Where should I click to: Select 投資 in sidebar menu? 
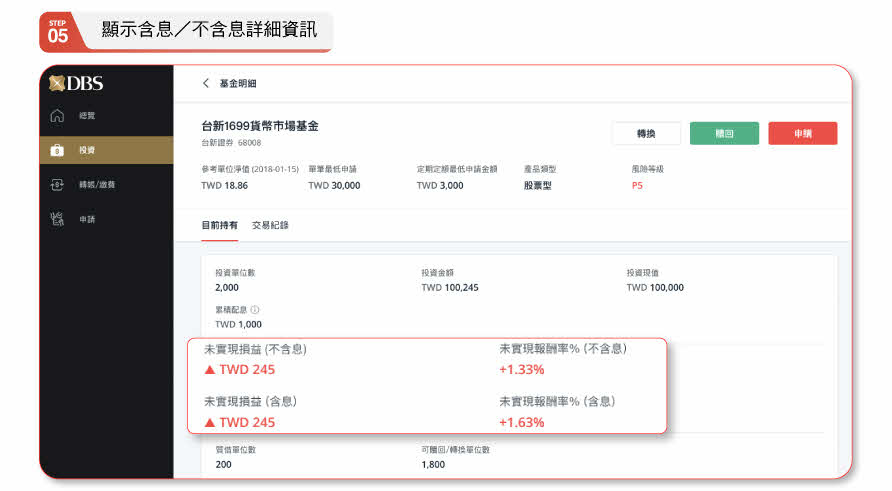[x=87, y=150]
